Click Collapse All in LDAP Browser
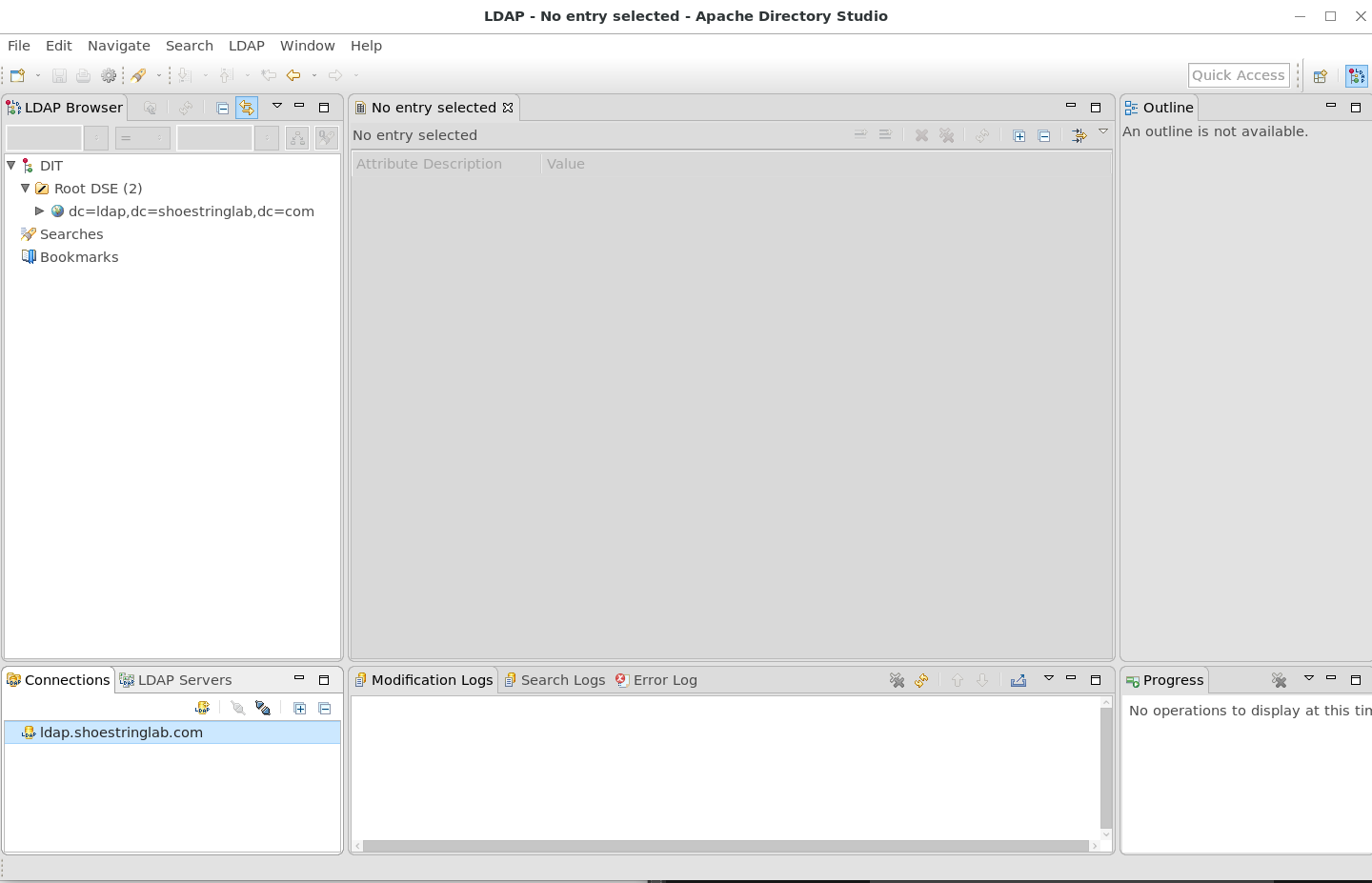The height and width of the screenshot is (883, 1372). click(x=222, y=108)
